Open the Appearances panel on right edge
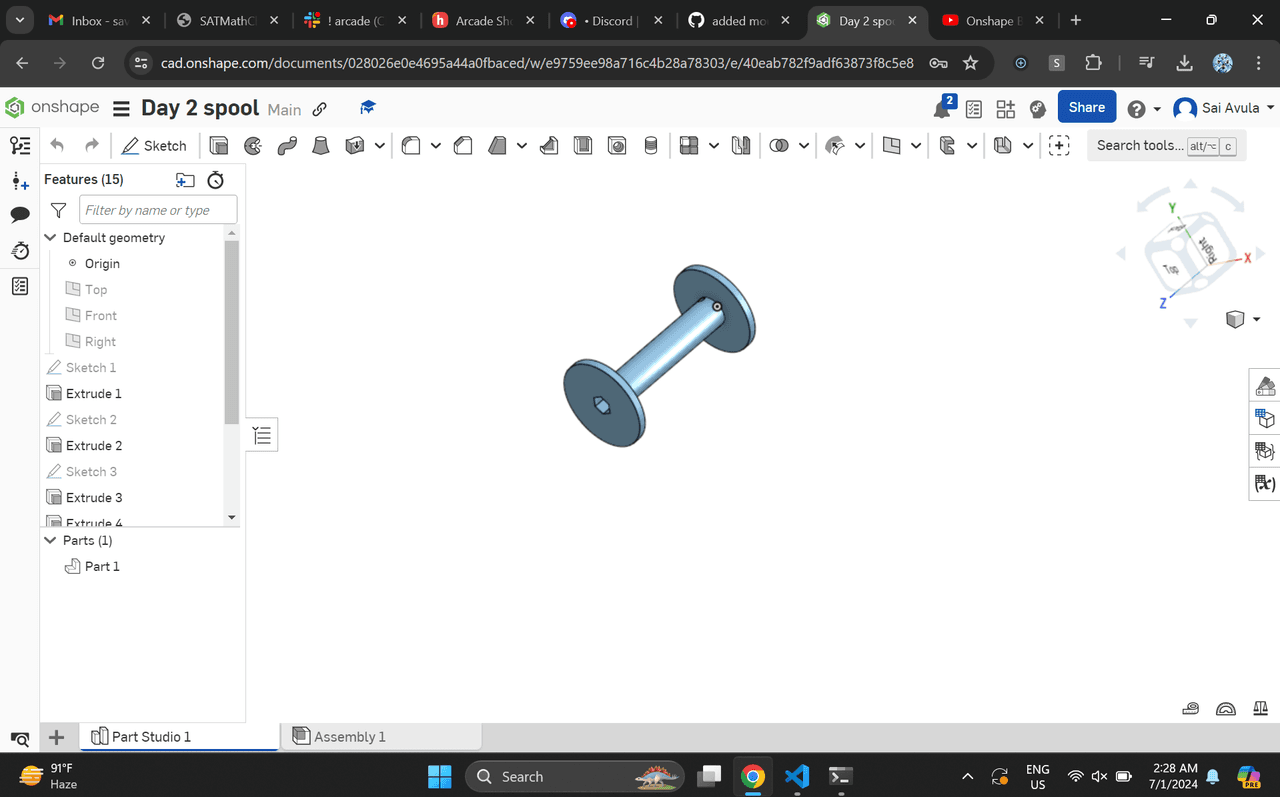1280x797 pixels. (x=1265, y=385)
